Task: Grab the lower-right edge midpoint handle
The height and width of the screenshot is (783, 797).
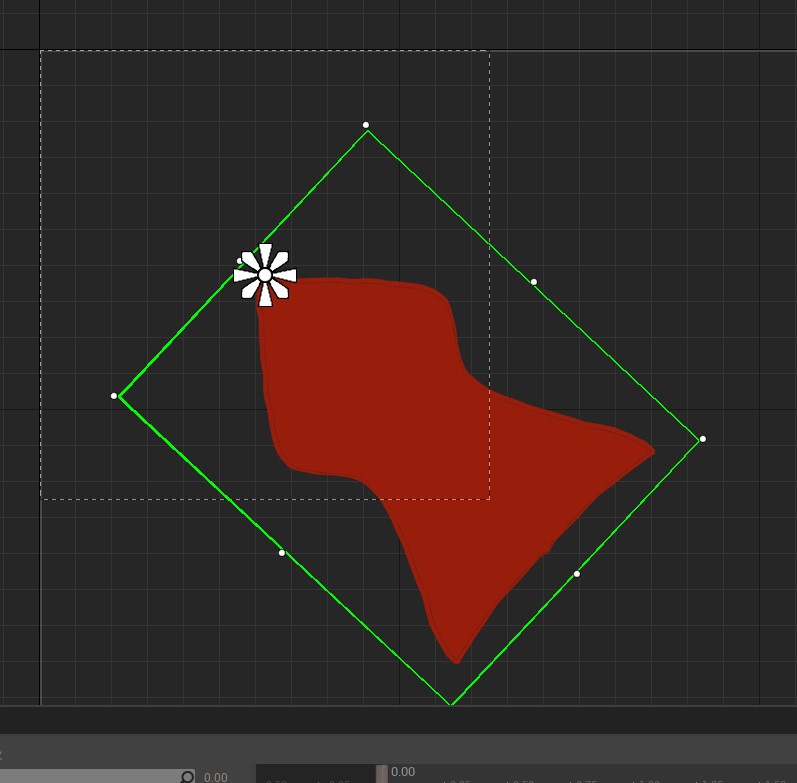Action: point(577,574)
